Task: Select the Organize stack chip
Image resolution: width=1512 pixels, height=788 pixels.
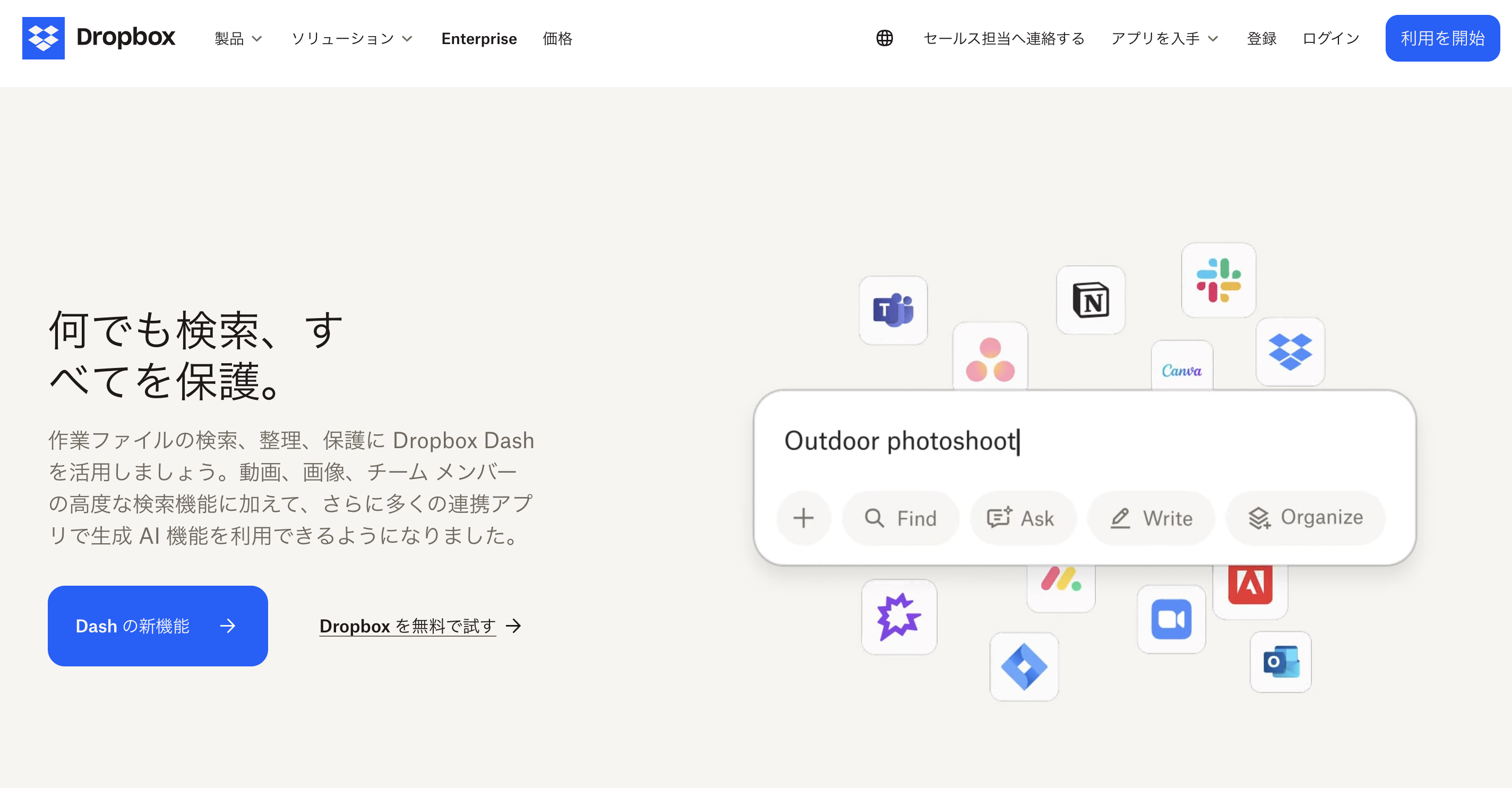Action: [1305, 517]
